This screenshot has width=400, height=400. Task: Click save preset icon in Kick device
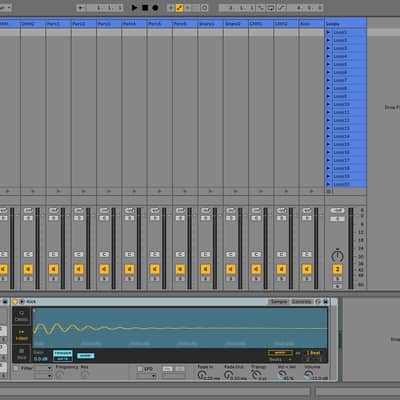tap(326, 302)
